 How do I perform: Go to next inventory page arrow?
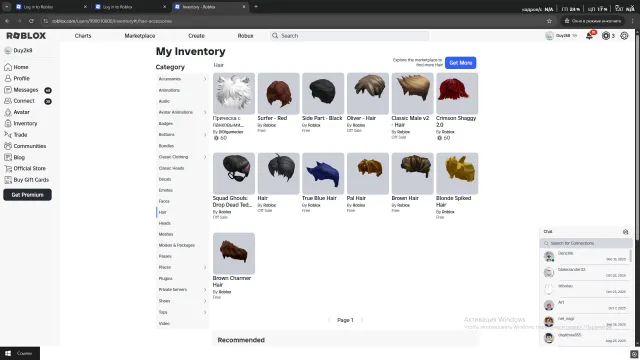coord(362,320)
